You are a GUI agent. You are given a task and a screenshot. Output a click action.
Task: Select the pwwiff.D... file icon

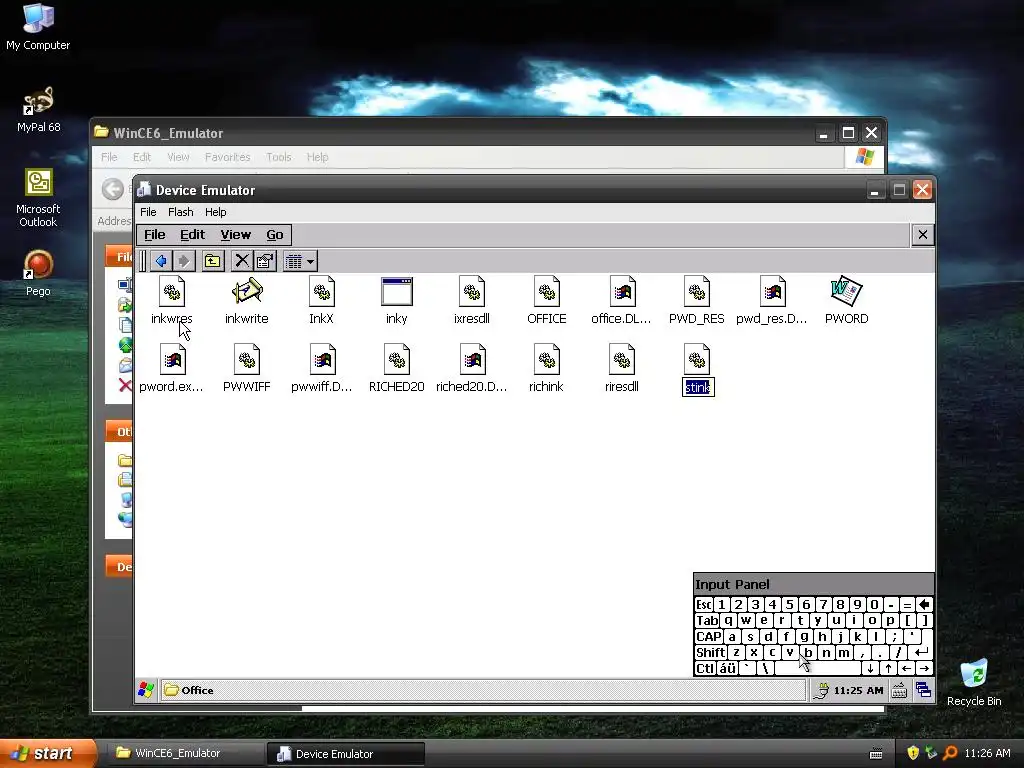pos(322,360)
